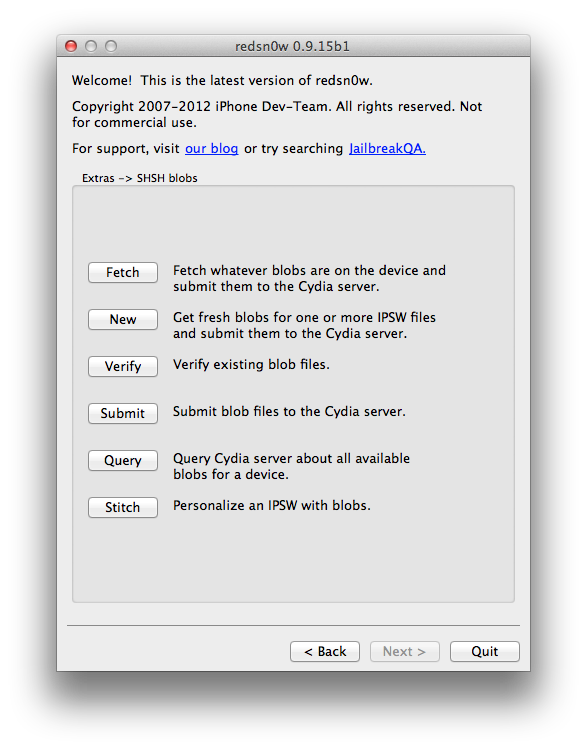
Task: Select the New blobs button
Action: (x=122, y=319)
